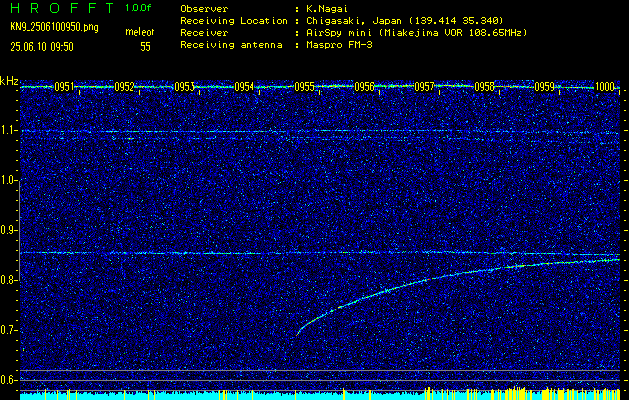This screenshot has height=400, width=629.
Task: Select the 0957 time marker
Action: pyautogui.click(x=424, y=87)
